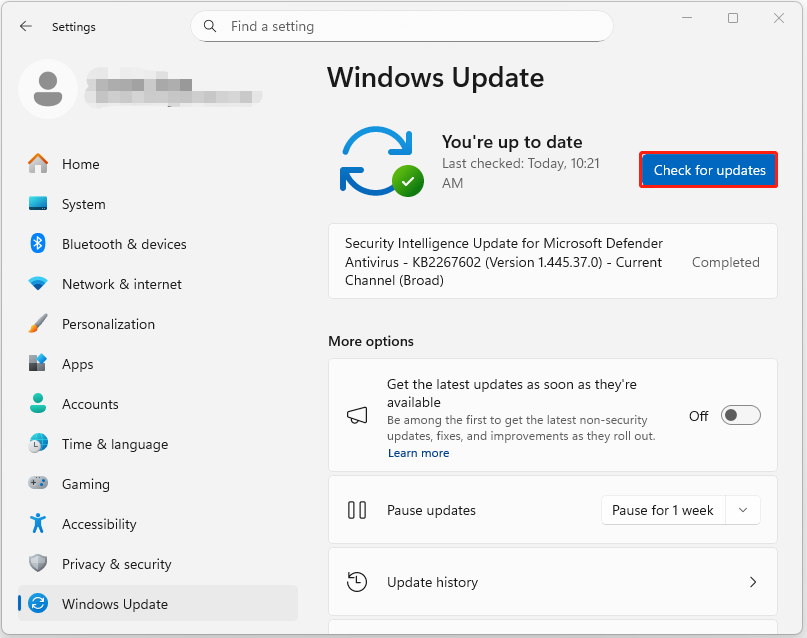The width and height of the screenshot is (807, 638).
Task: Open the Learn more link
Action: [418, 453]
